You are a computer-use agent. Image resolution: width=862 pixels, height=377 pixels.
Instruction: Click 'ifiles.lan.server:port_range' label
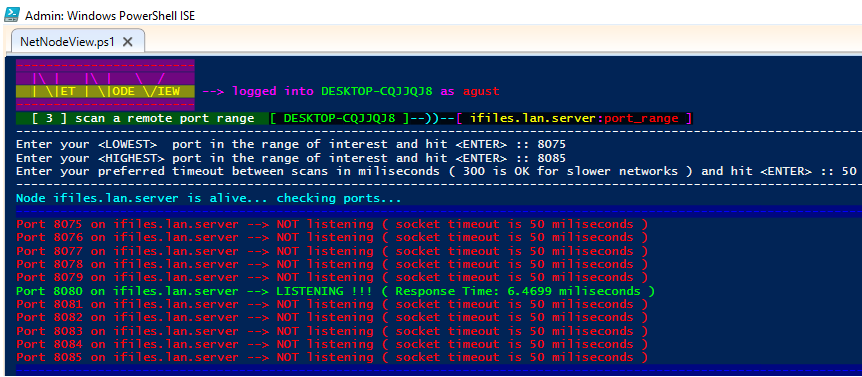tap(574, 118)
